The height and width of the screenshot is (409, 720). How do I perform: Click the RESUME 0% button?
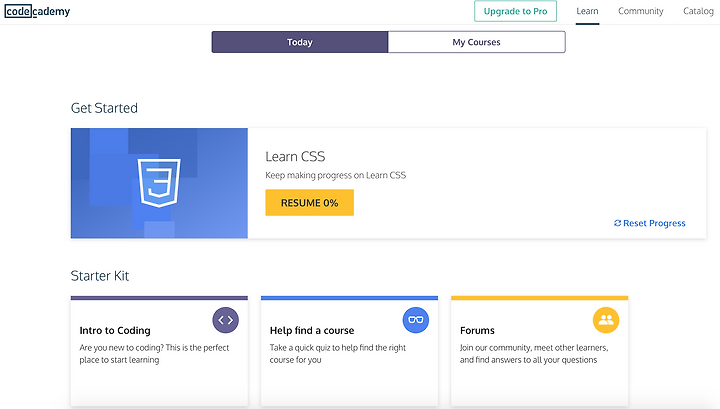point(309,202)
